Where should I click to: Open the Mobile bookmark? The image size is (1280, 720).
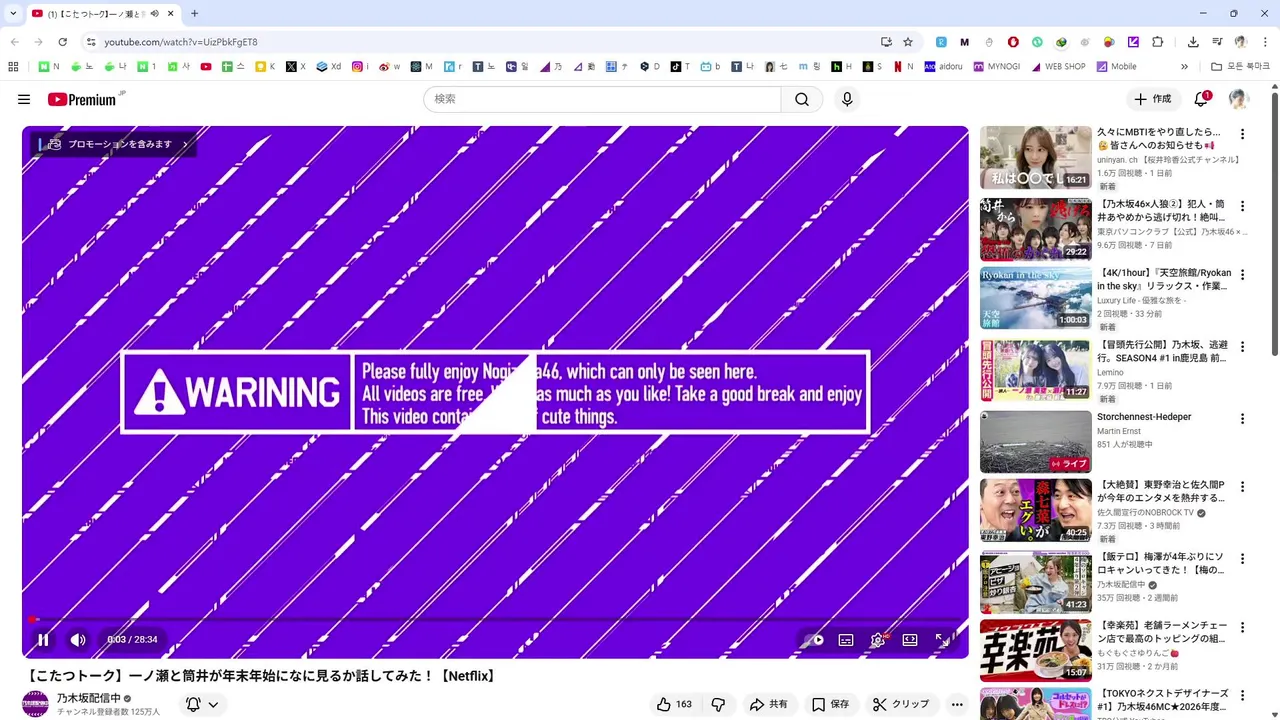[x=1116, y=66]
